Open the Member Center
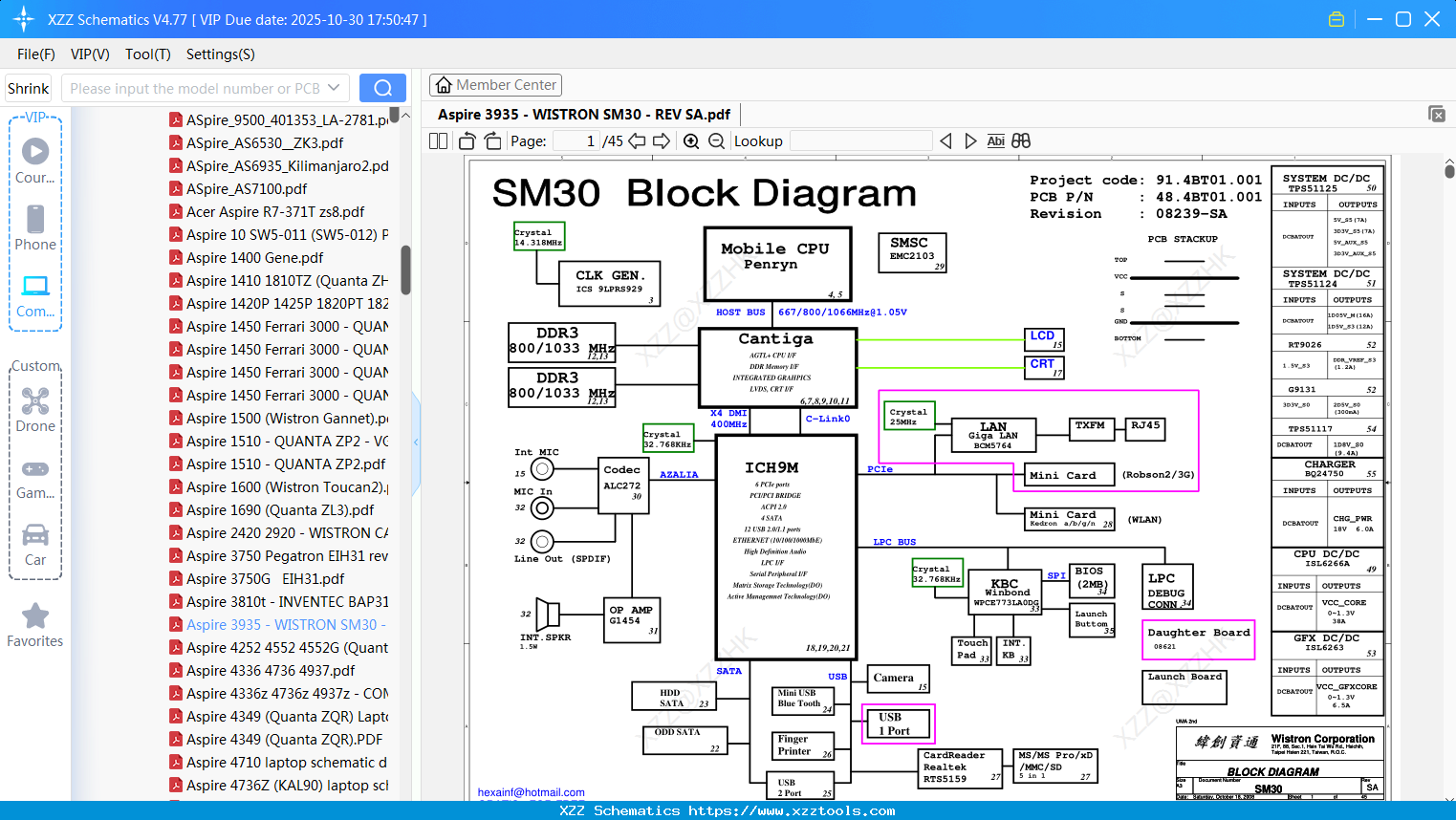The height and width of the screenshot is (820, 1456). click(495, 85)
